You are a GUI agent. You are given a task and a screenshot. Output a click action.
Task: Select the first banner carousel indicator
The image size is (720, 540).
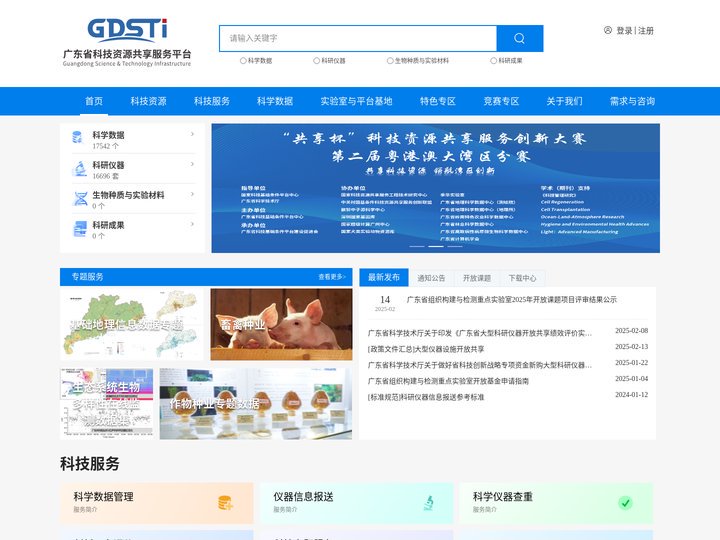tap(417, 247)
